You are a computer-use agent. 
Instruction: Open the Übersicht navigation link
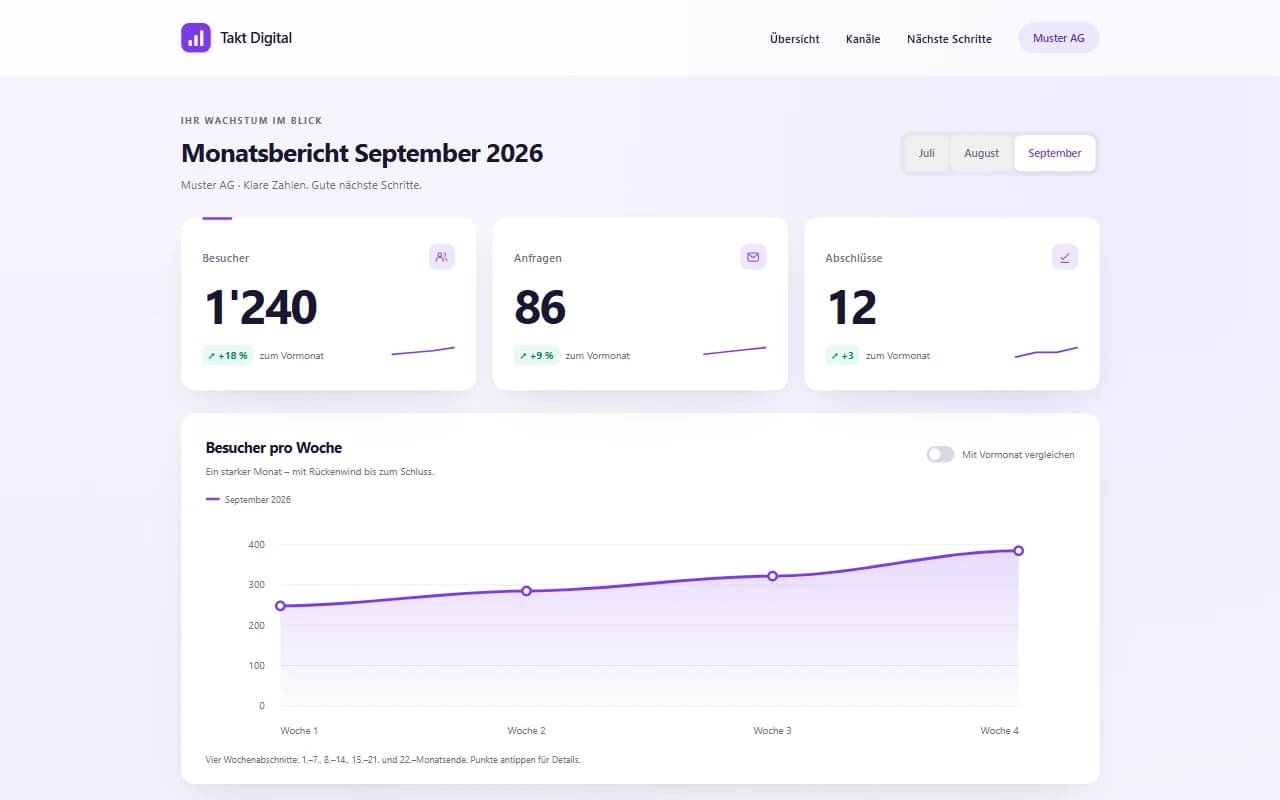795,39
